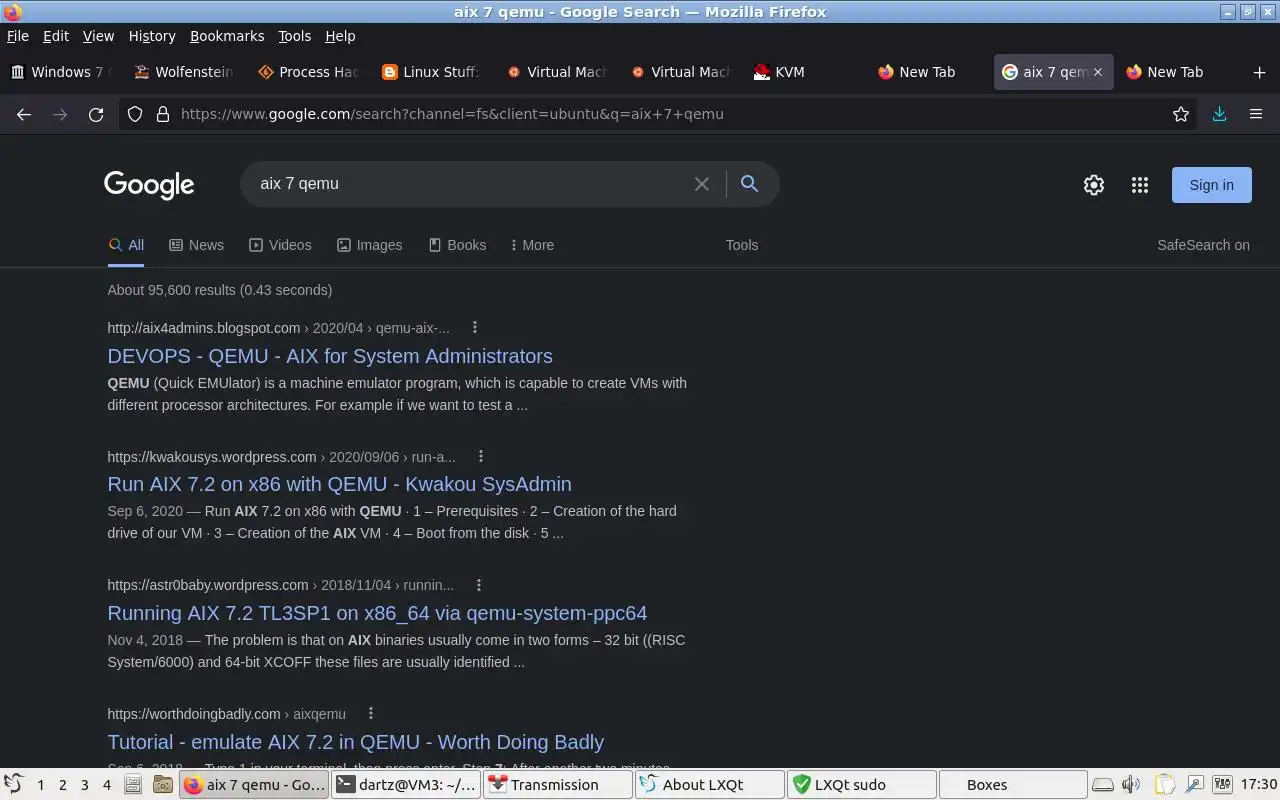Image resolution: width=1280 pixels, height=800 pixels.
Task: Go forward one page
Action: pos(60,114)
